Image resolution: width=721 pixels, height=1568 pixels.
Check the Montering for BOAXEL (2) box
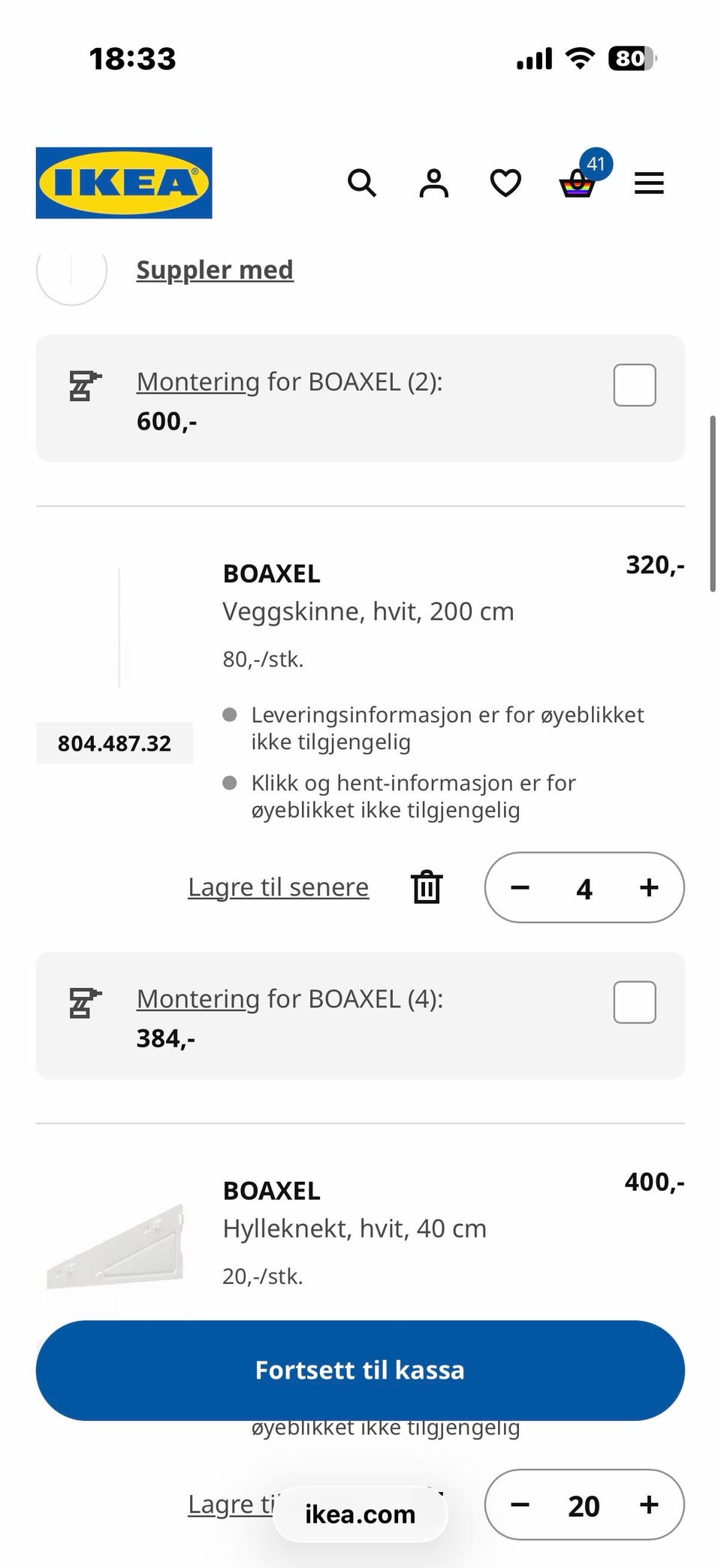tap(635, 385)
